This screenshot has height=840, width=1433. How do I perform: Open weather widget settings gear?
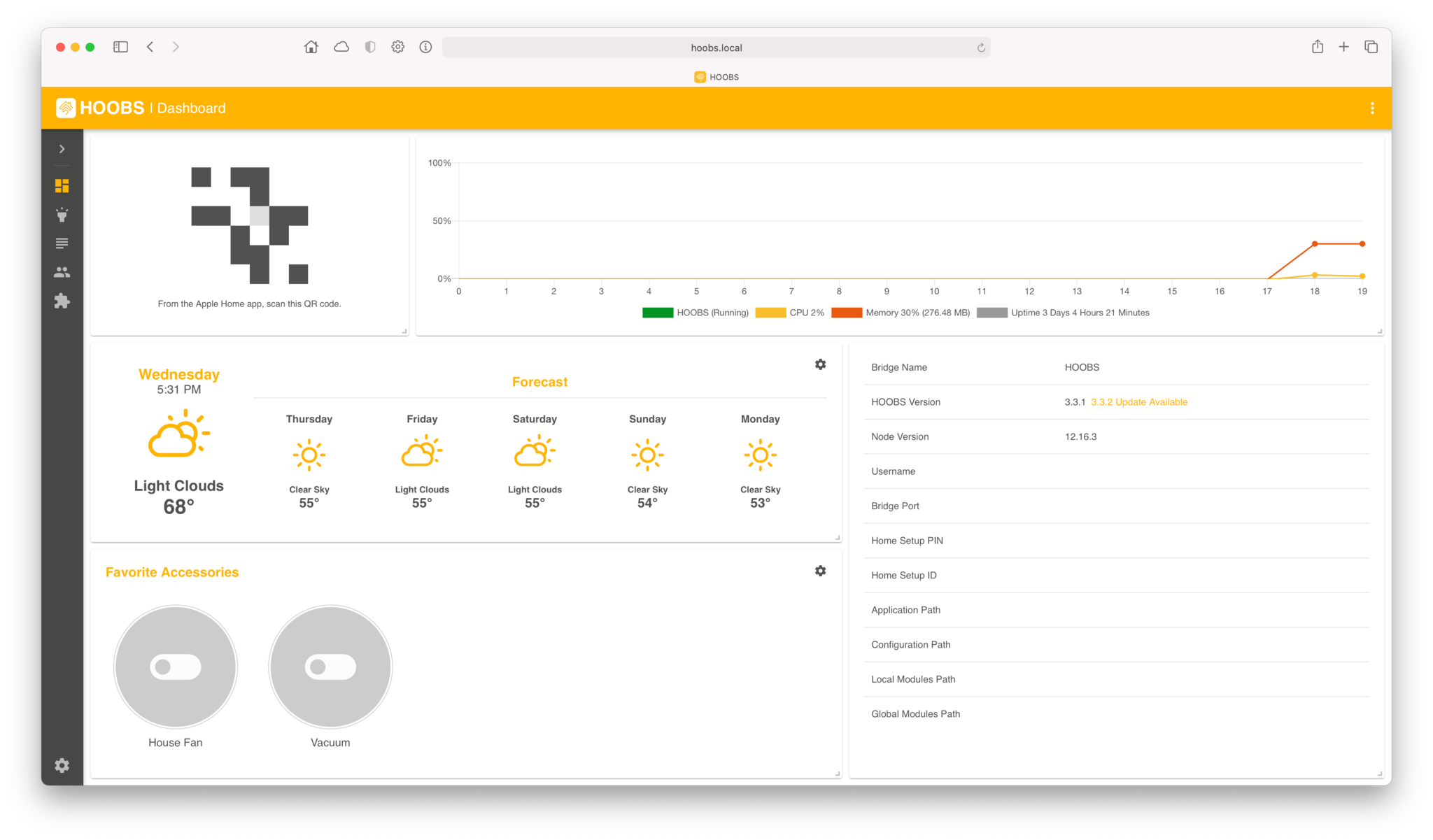pyautogui.click(x=820, y=364)
